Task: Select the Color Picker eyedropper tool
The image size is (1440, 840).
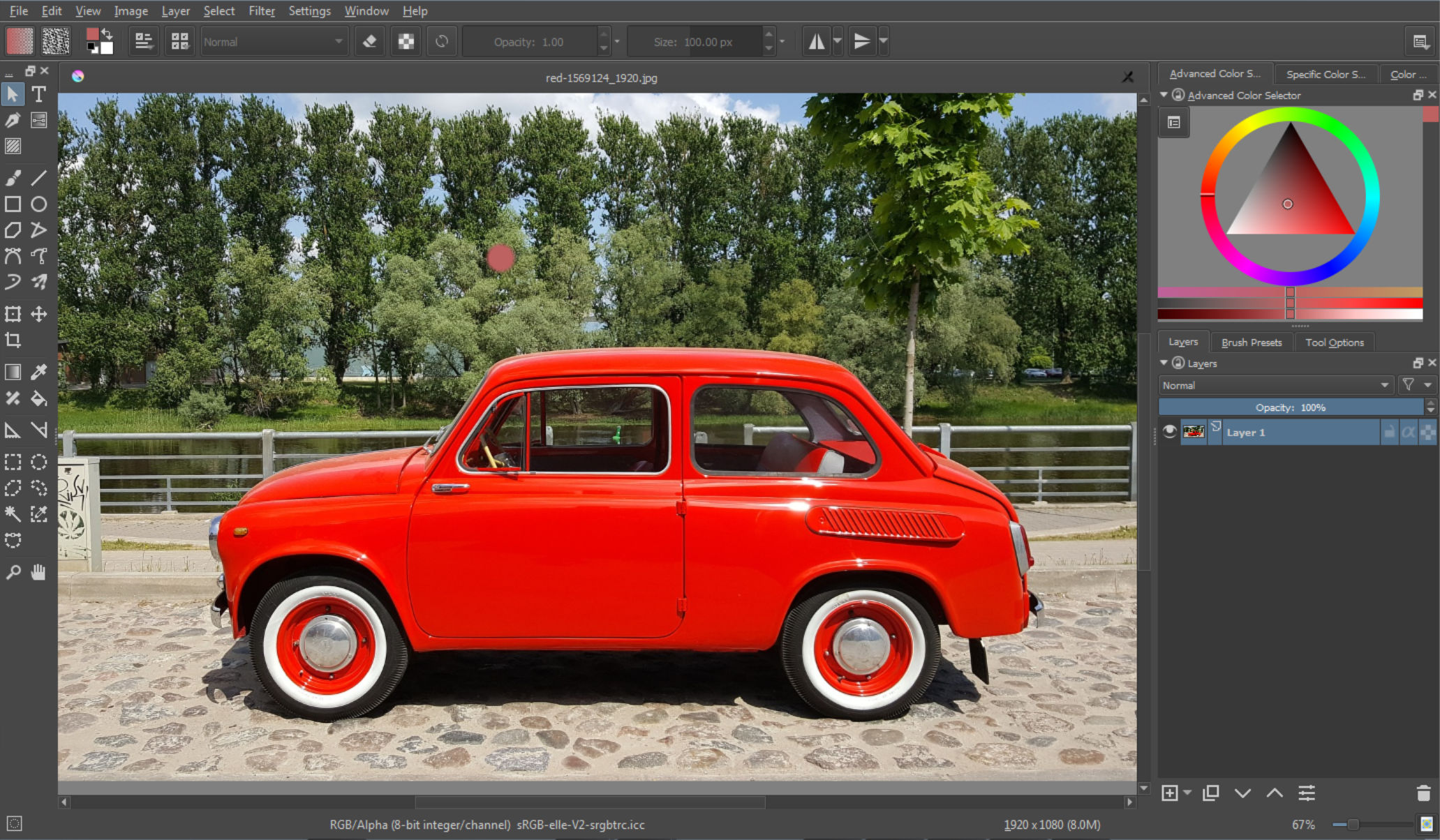Action: coord(39,372)
